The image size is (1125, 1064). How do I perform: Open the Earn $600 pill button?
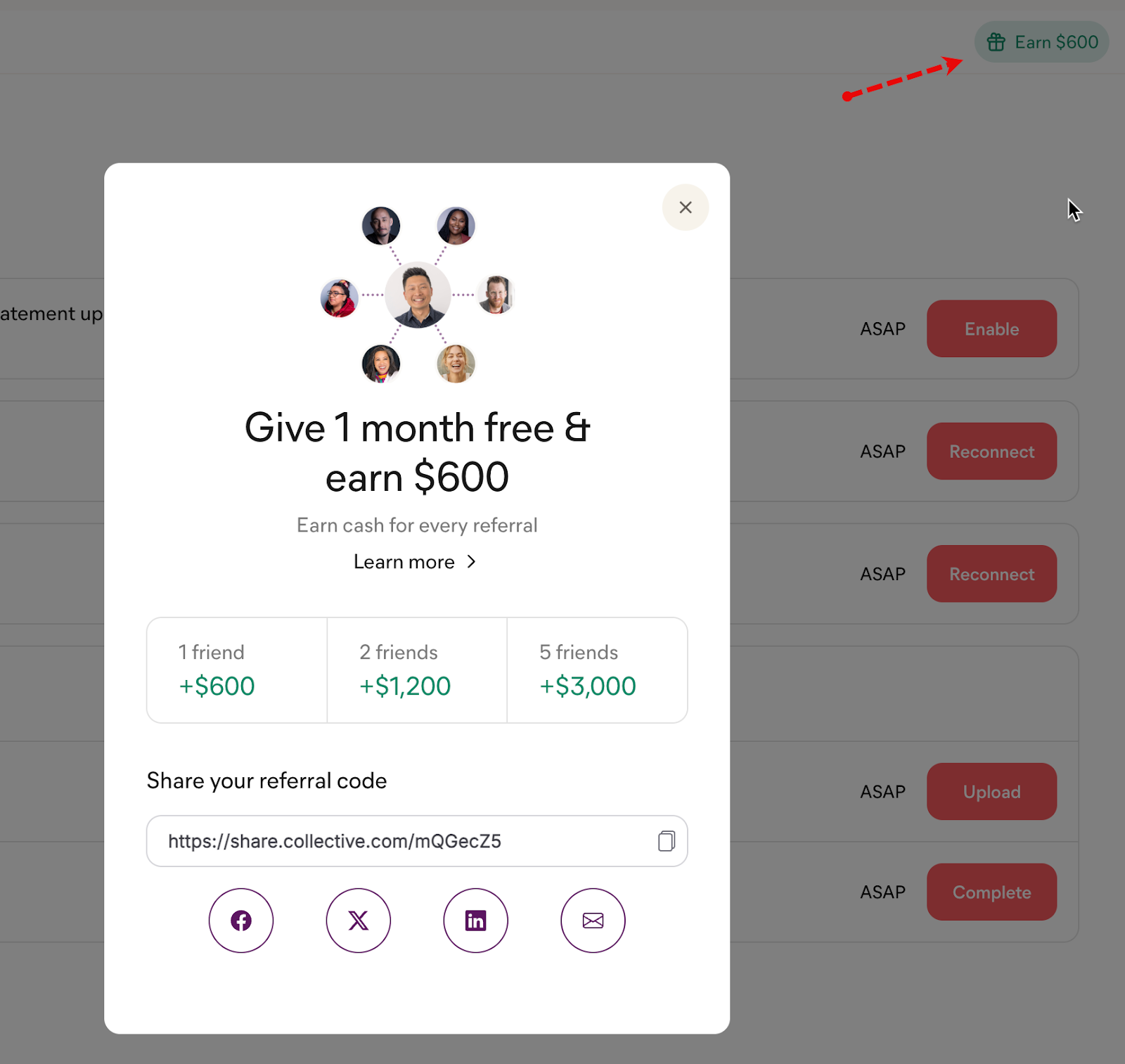point(1041,42)
